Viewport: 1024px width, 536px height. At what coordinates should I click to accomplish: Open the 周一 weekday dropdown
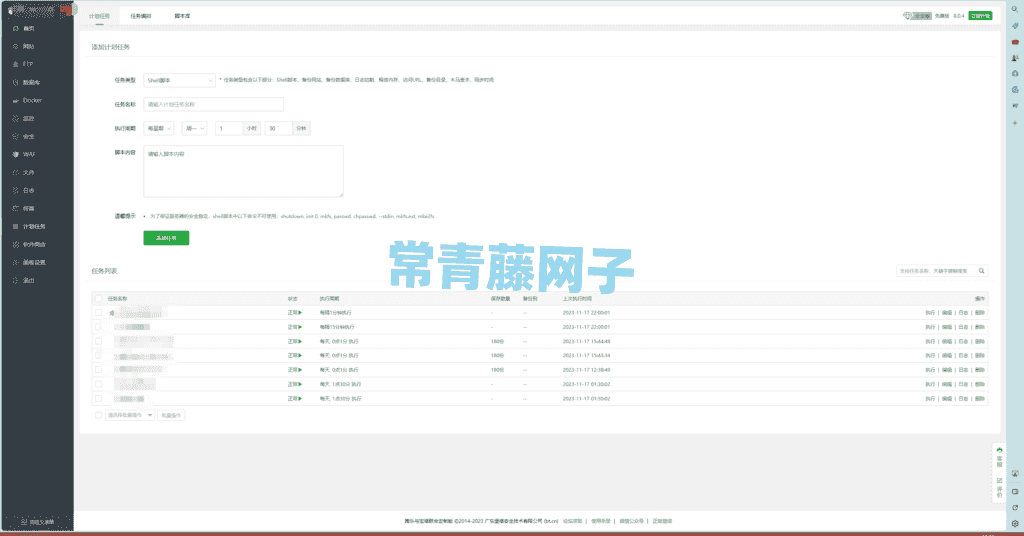coord(195,129)
